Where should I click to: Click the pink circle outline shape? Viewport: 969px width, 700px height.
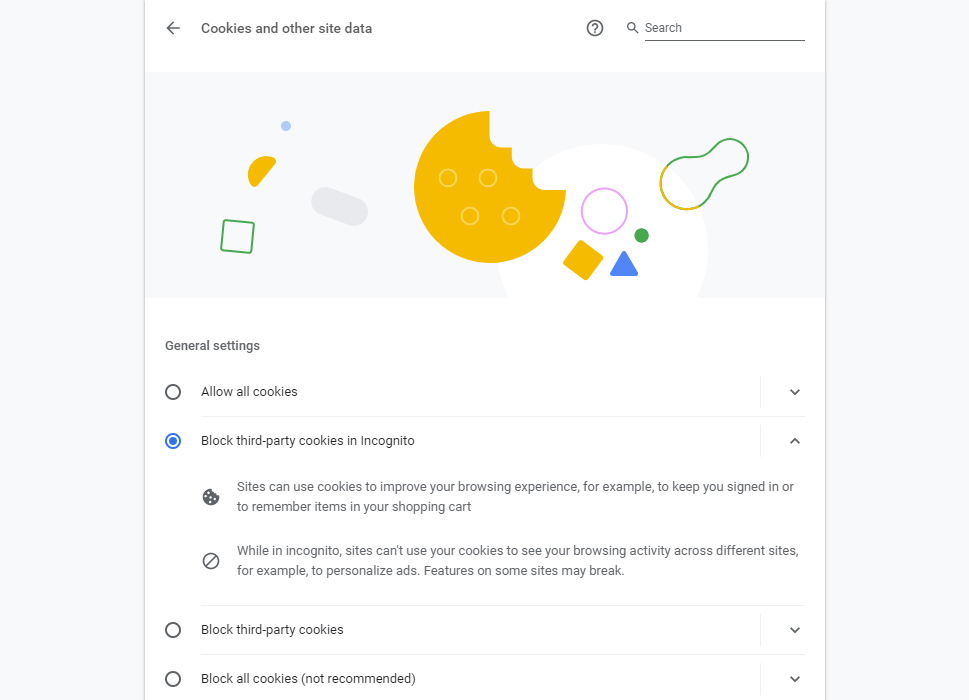(604, 211)
